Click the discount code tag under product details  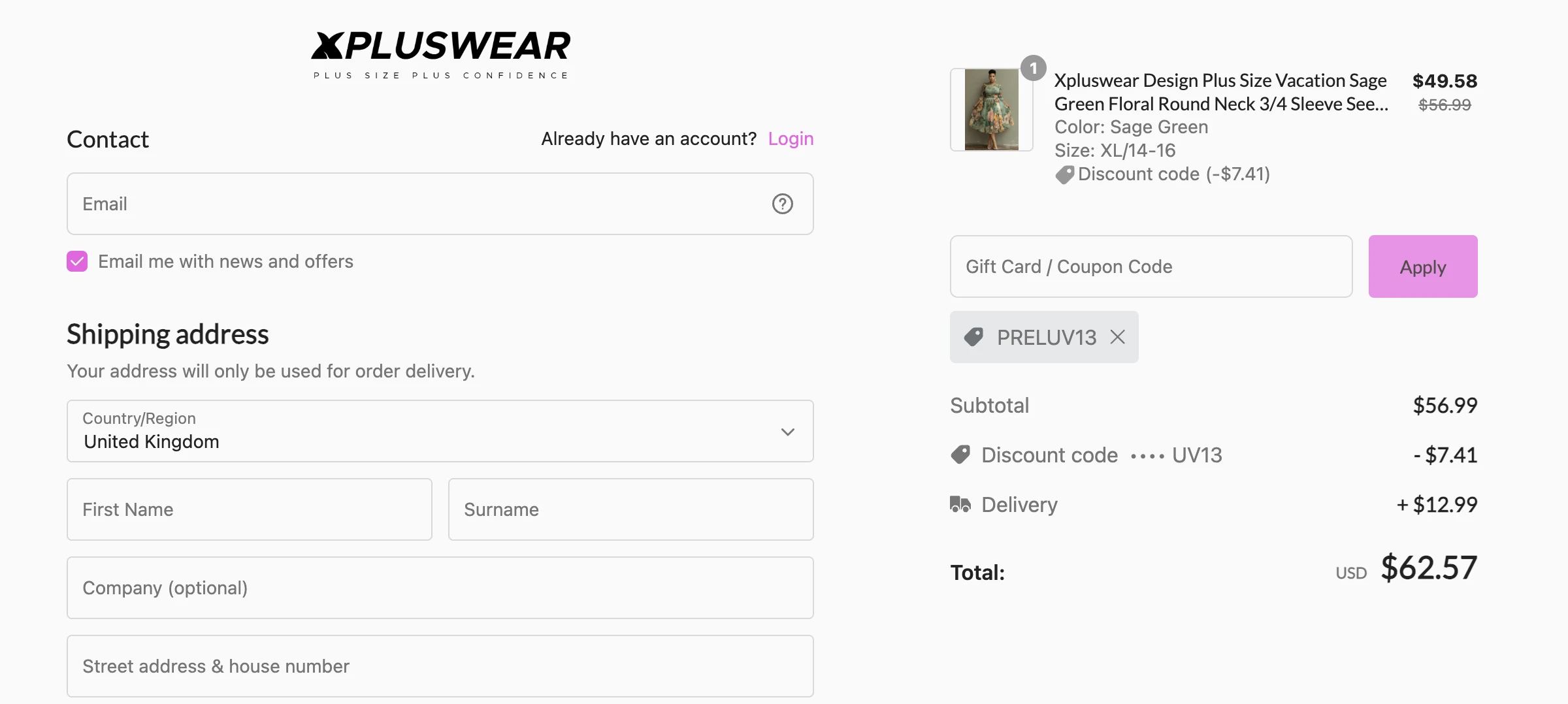tap(1065, 174)
